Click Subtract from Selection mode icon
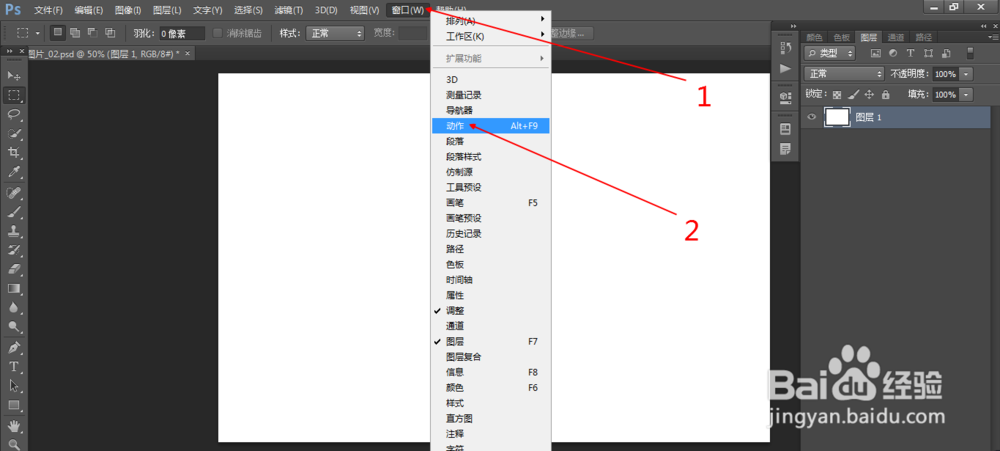1000x451 pixels. pyautogui.click(x=92, y=33)
